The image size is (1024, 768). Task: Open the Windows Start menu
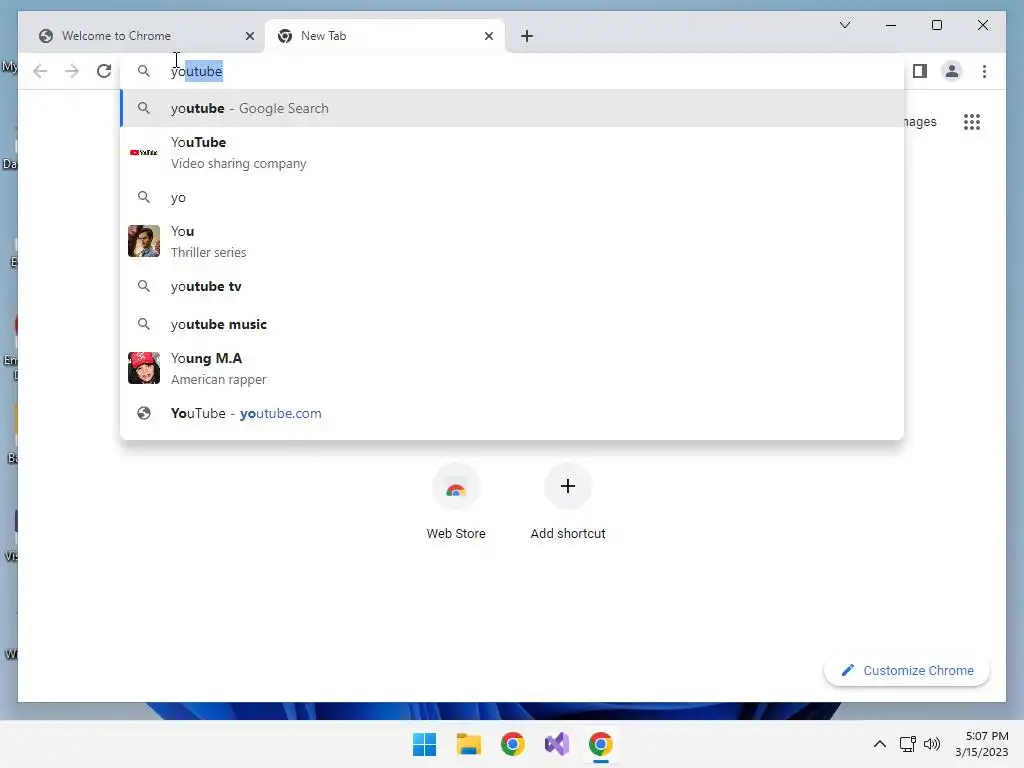click(x=424, y=744)
